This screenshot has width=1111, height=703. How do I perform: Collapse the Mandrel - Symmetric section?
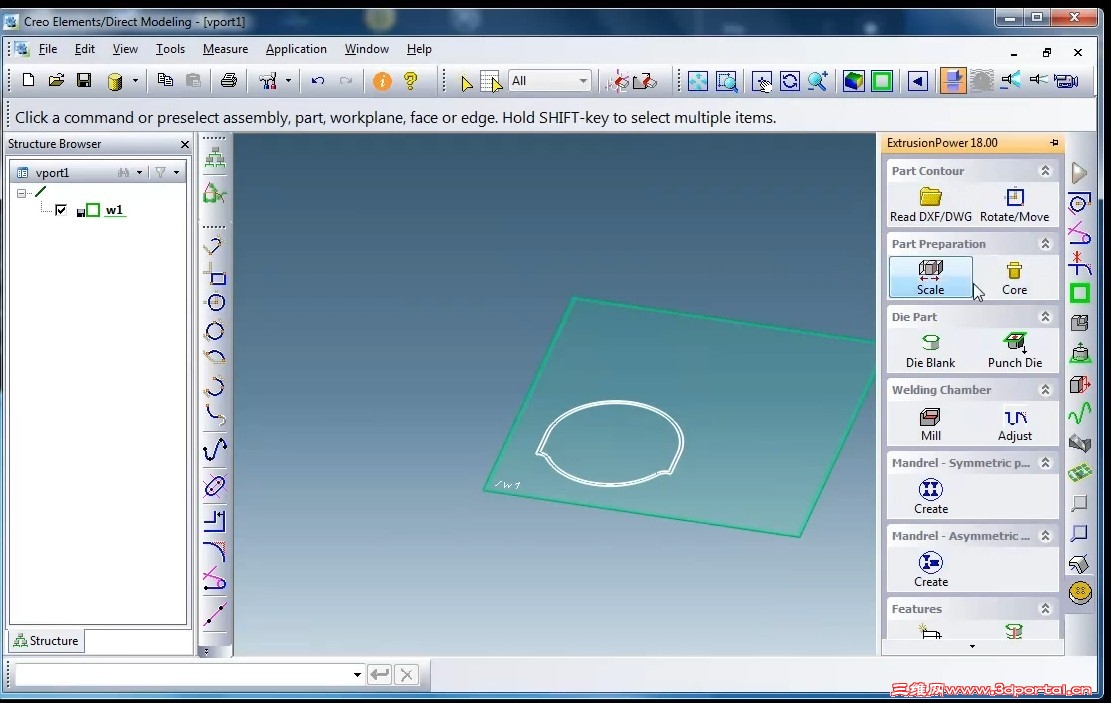click(x=1044, y=463)
